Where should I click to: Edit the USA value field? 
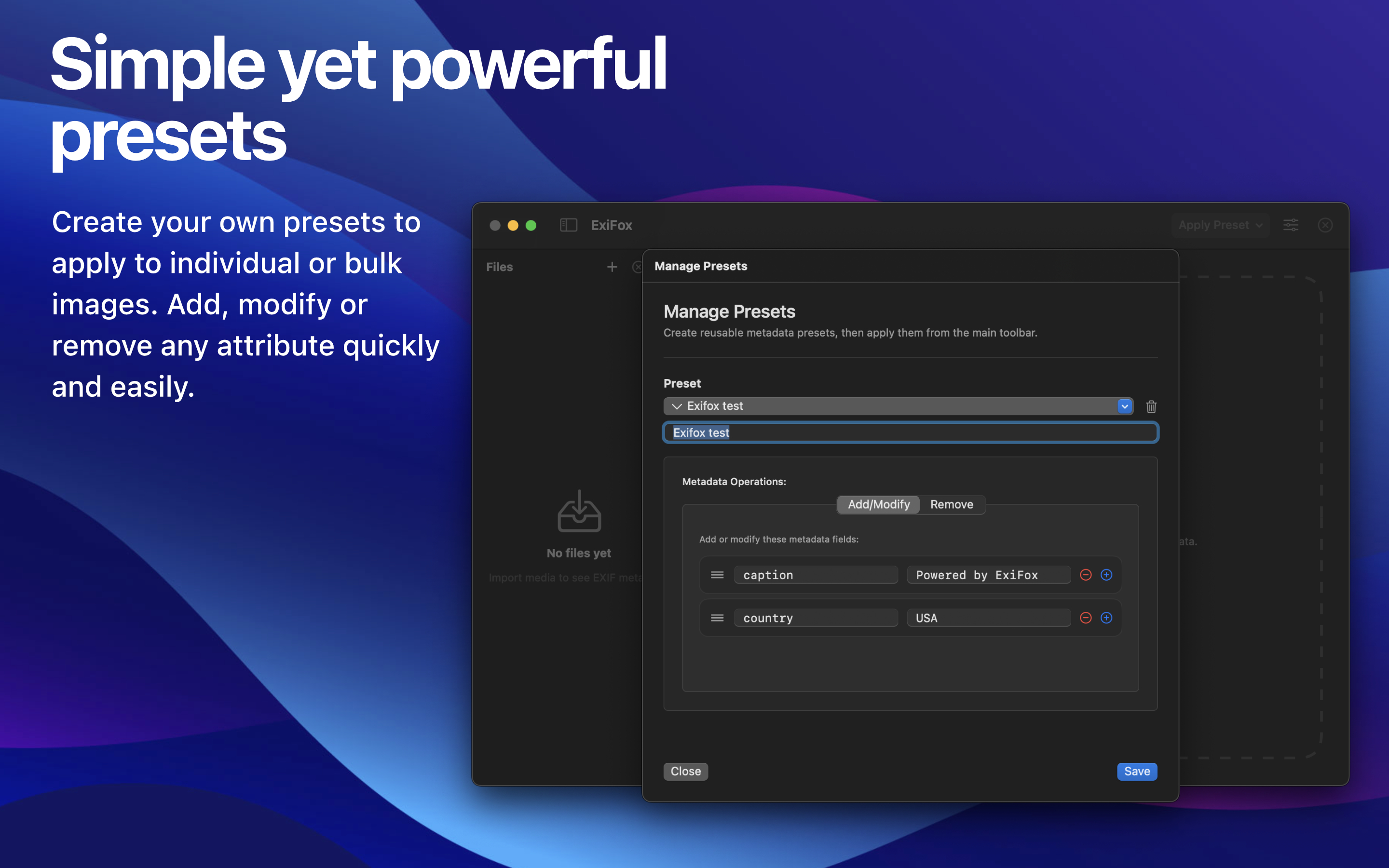click(988, 618)
